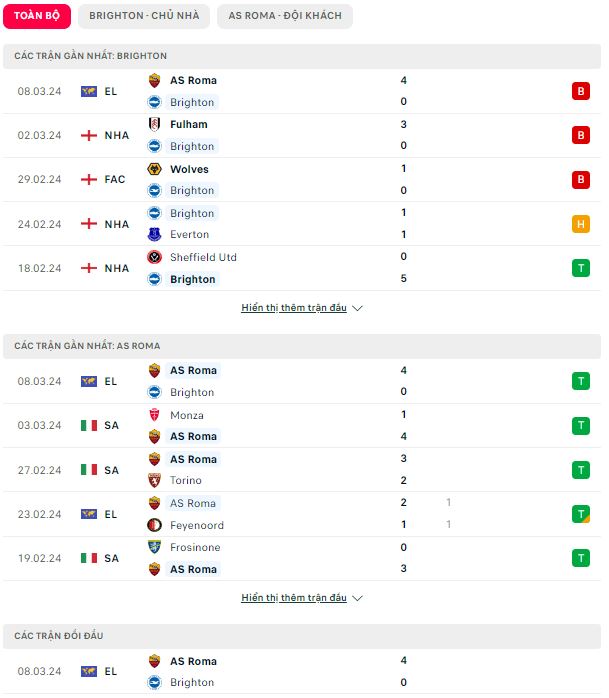Click the Monza club crest icon

click(154, 415)
